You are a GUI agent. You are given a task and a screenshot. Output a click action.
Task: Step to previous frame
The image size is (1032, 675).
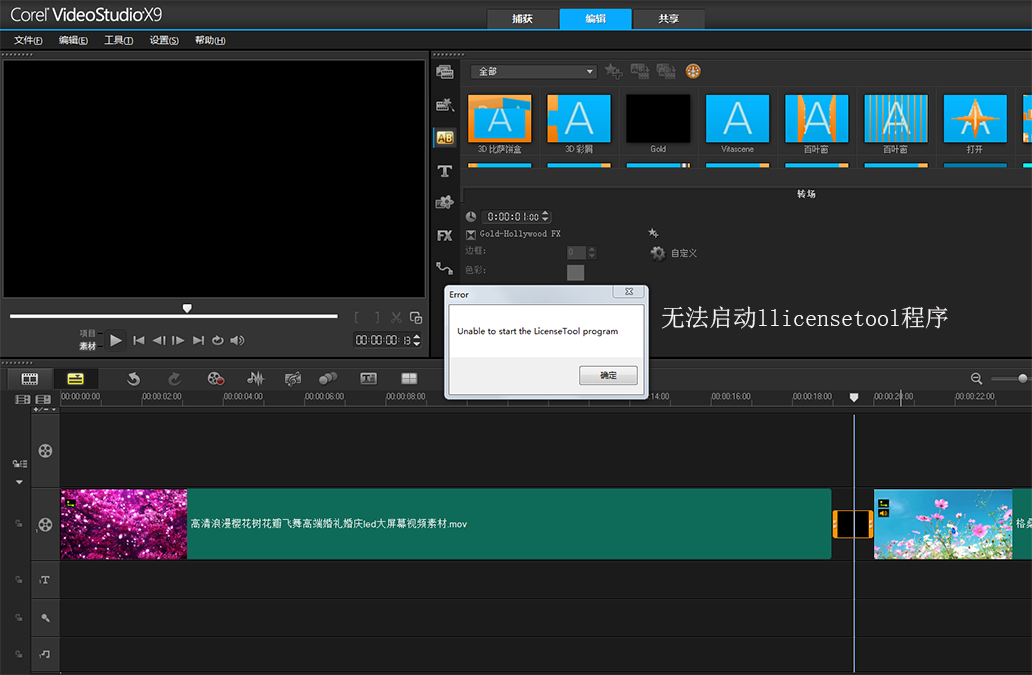click(159, 340)
